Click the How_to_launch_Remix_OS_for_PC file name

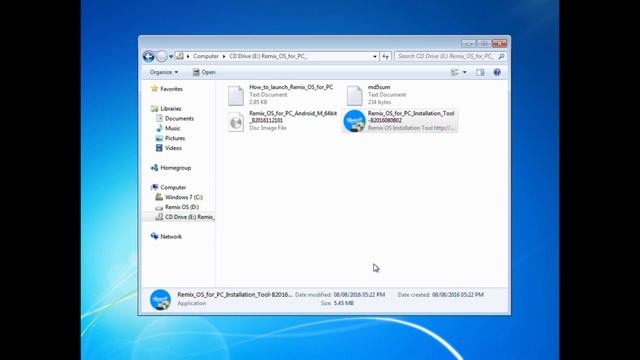click(x=291, y=87)
